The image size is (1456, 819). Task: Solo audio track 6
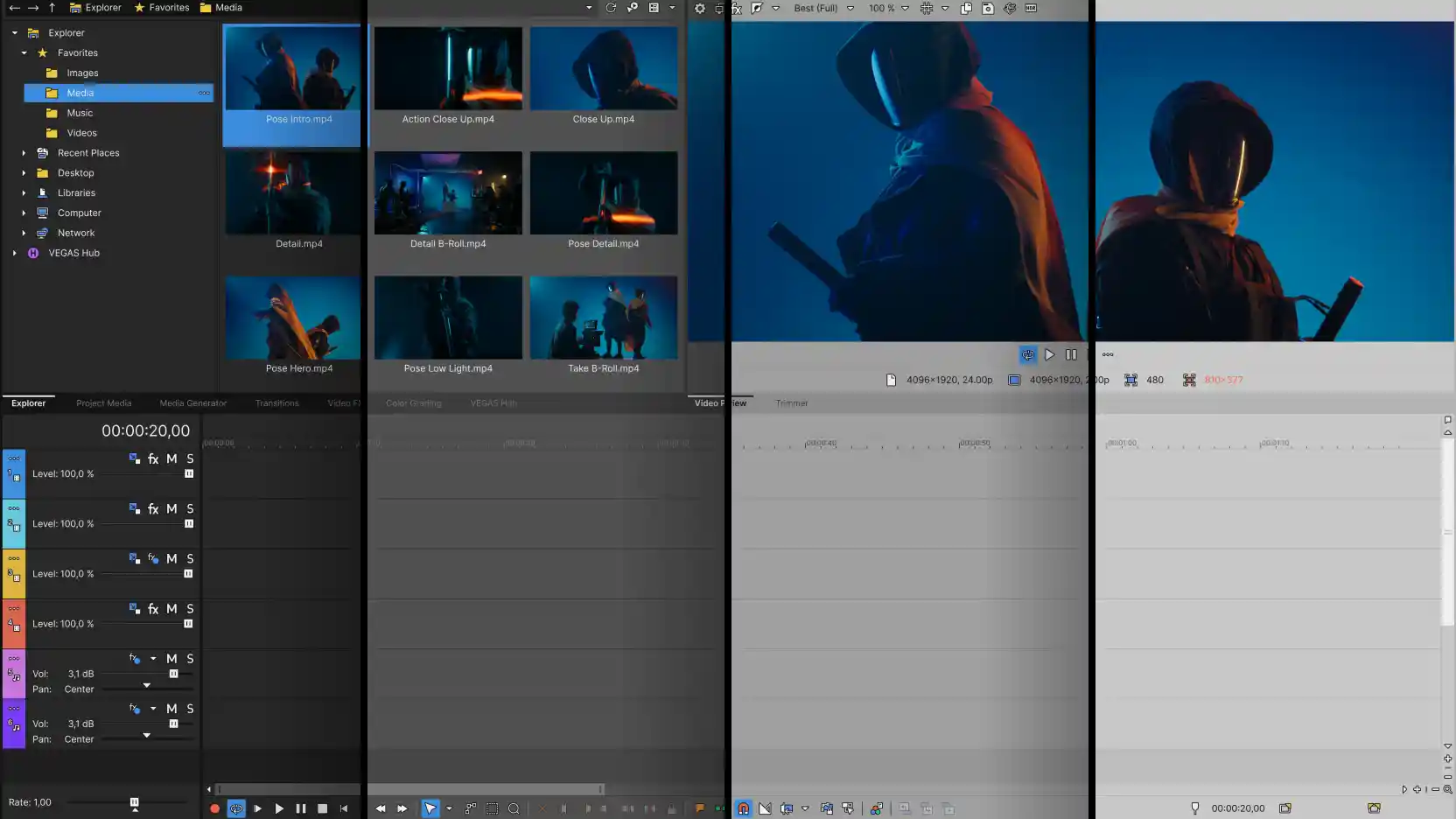coord(190,708)
